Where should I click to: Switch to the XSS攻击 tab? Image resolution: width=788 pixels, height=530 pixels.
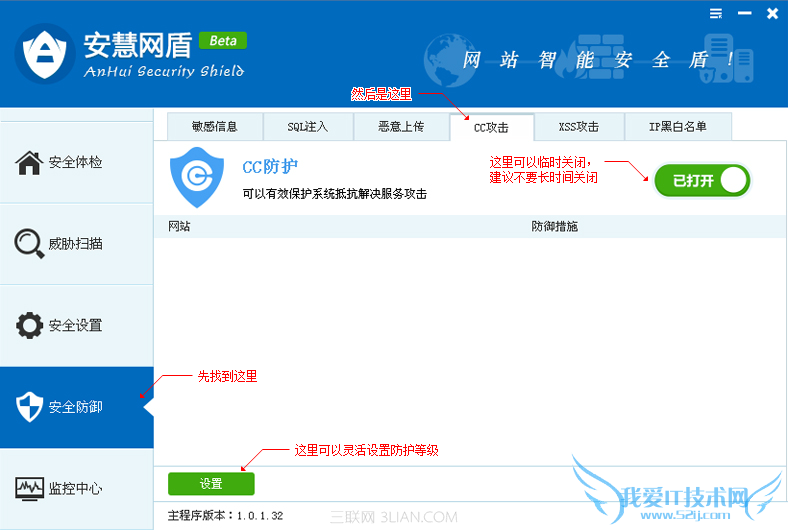click(579, 127)
